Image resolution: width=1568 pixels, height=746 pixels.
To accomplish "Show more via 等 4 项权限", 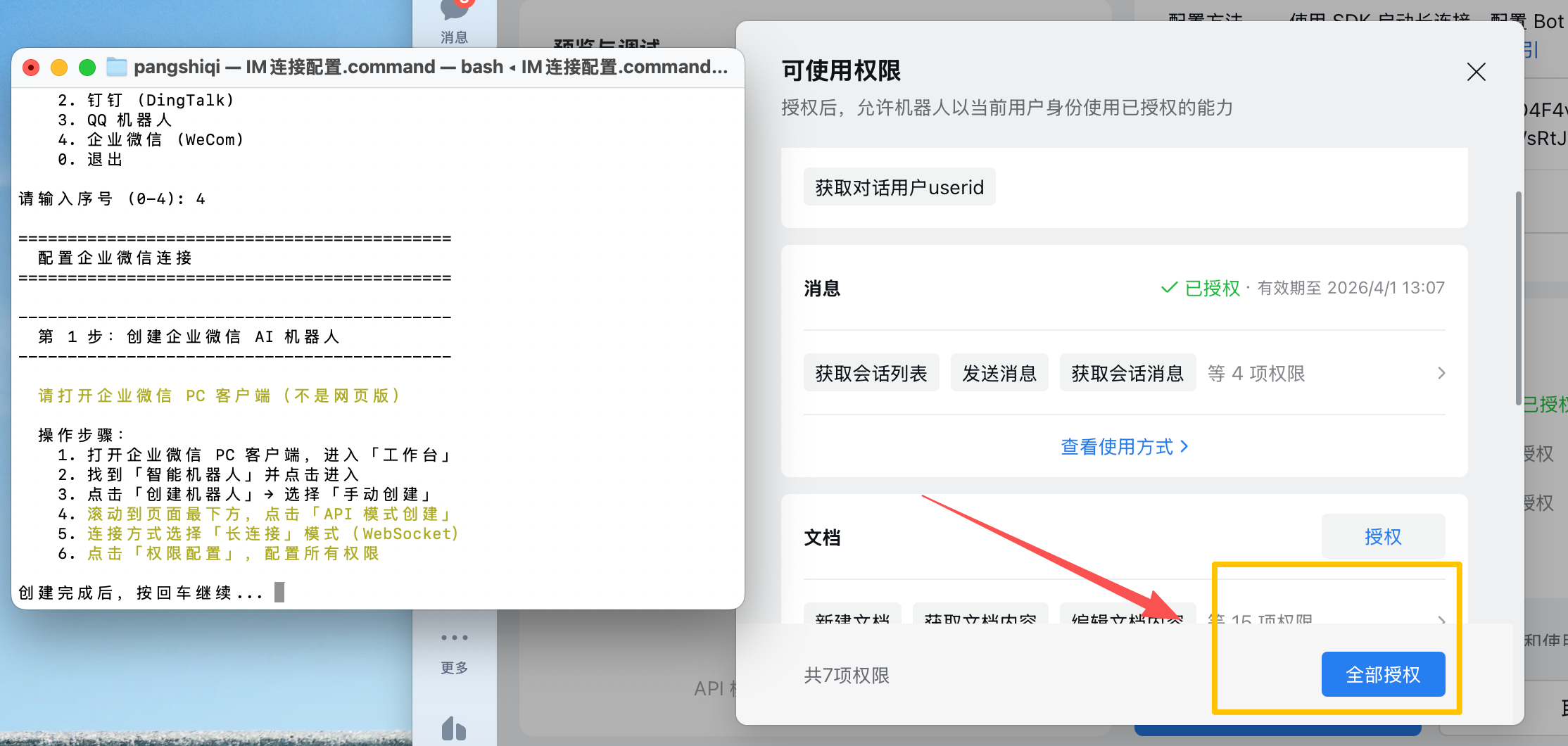I will click(1256, 373).
